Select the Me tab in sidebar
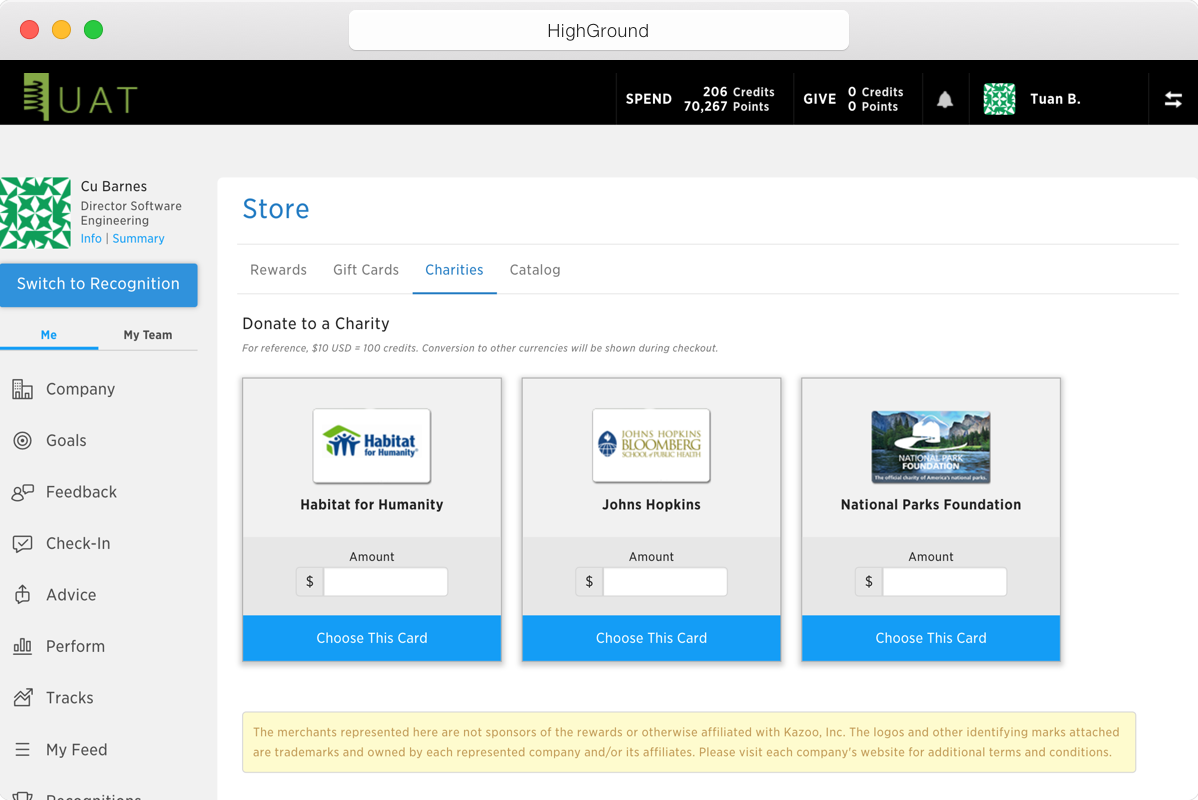1198x800 pixels. (x=49, y=335)
